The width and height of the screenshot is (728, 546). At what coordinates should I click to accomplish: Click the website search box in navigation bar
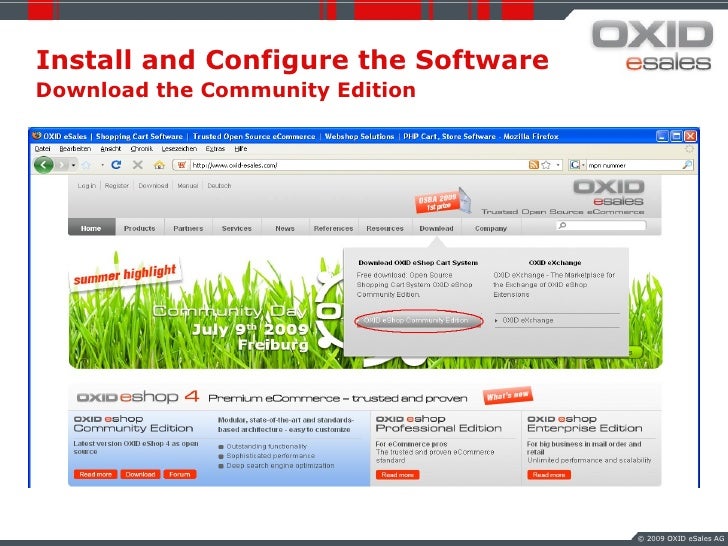601,225
